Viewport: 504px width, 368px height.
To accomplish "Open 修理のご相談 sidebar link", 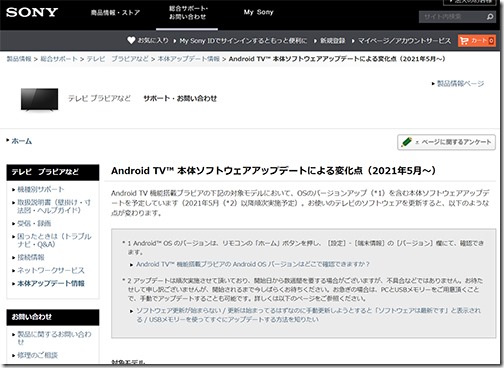I will 37,355.
